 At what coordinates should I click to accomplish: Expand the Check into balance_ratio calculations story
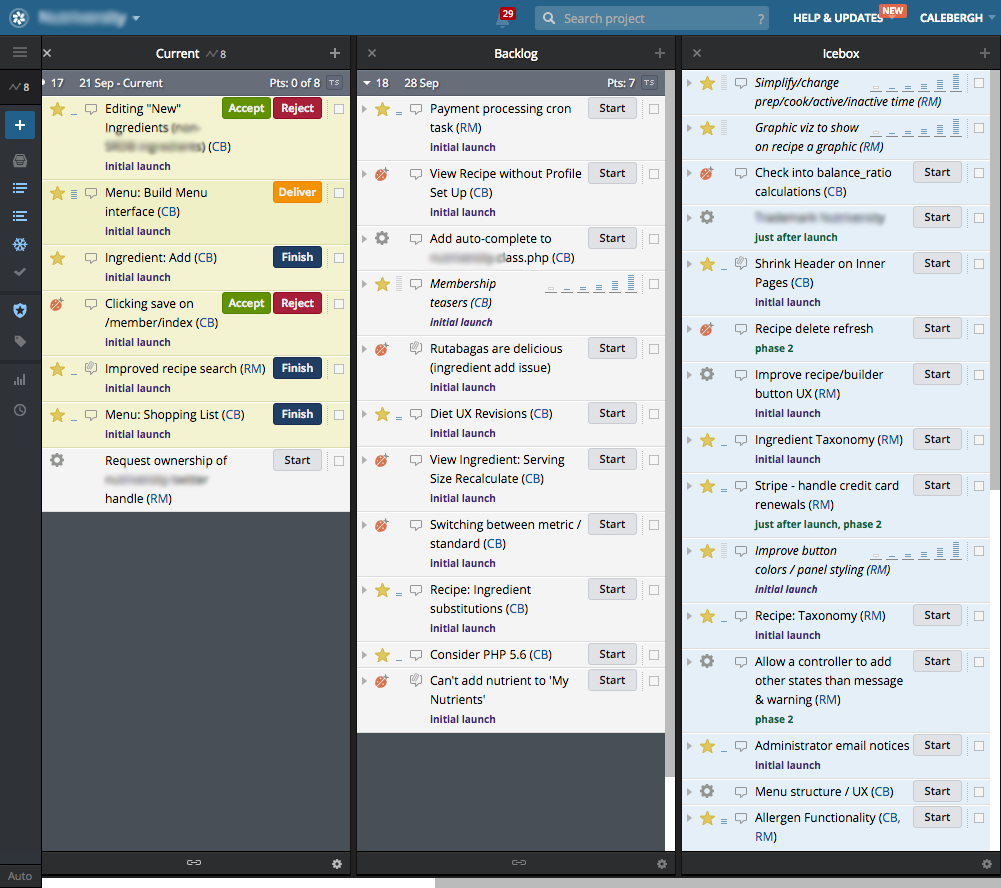tap(689, 173)
